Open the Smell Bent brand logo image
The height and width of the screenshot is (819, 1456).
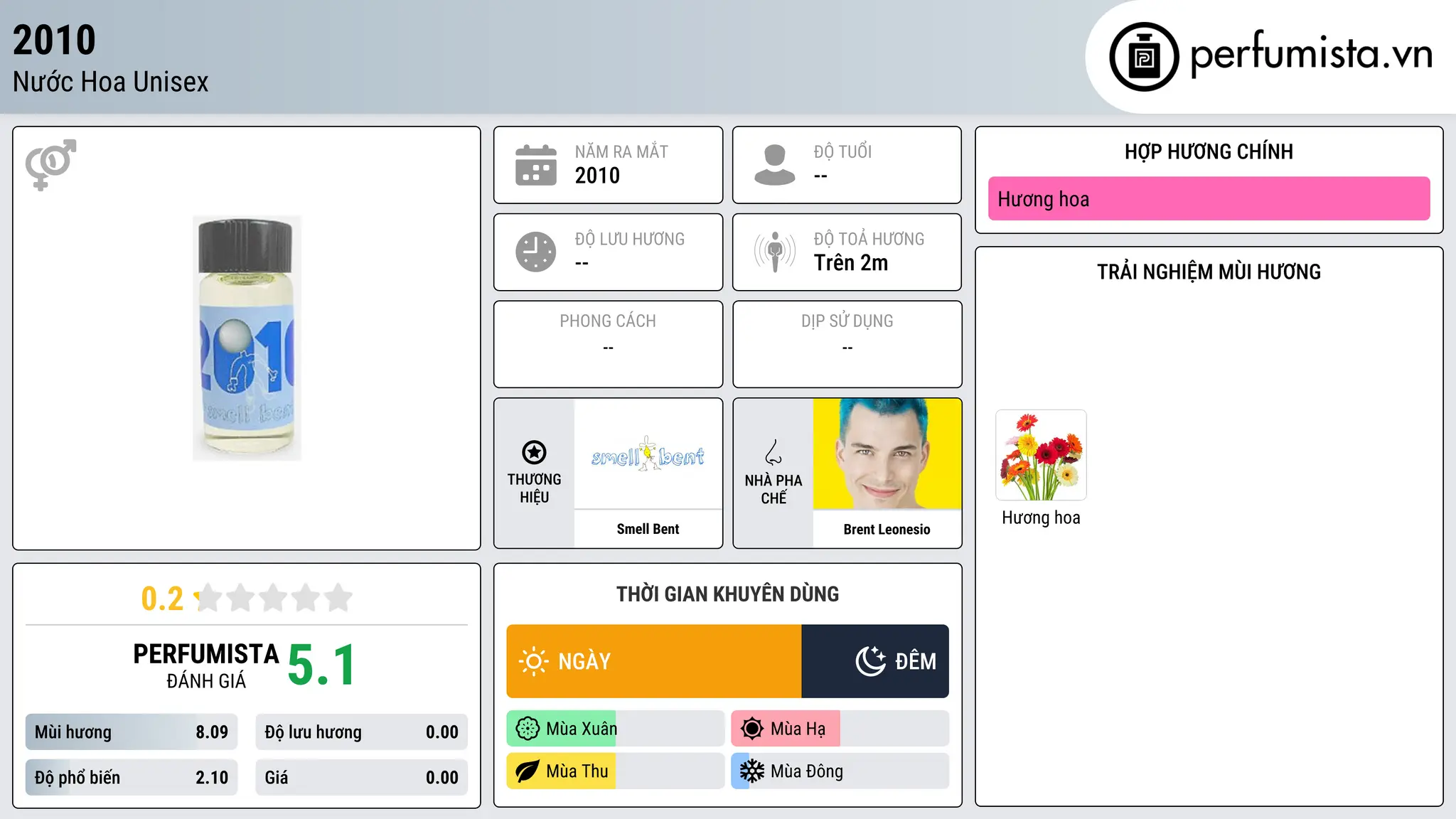click(648, 454)
